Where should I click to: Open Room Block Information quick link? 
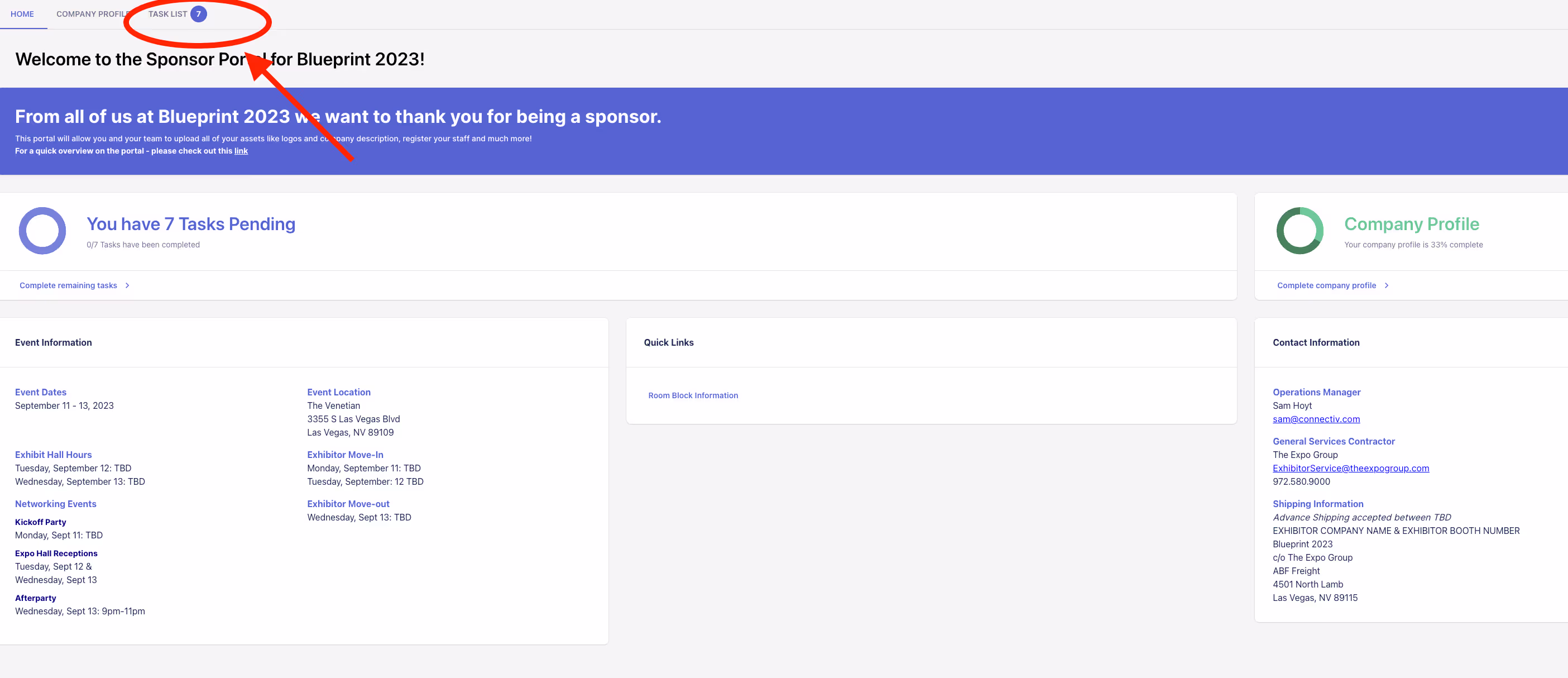tap(693, 395)
